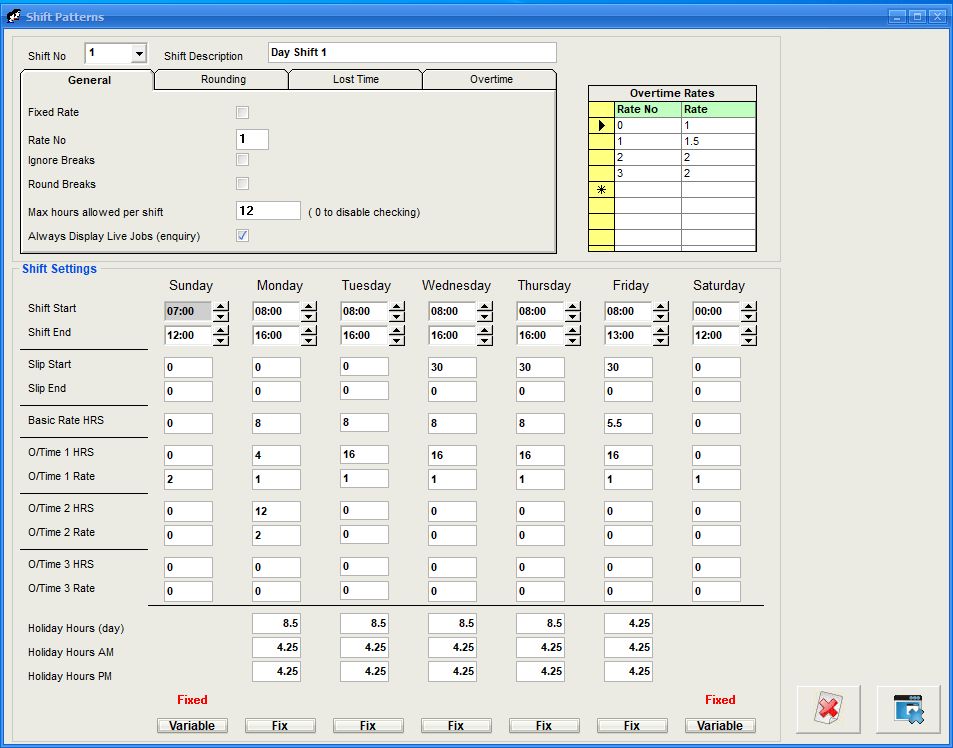Screen dimensions: 953x748
Task: Uncheck Always Display Live Jobs checkbox
Action: pyautogui.click(x=242, y=236)
